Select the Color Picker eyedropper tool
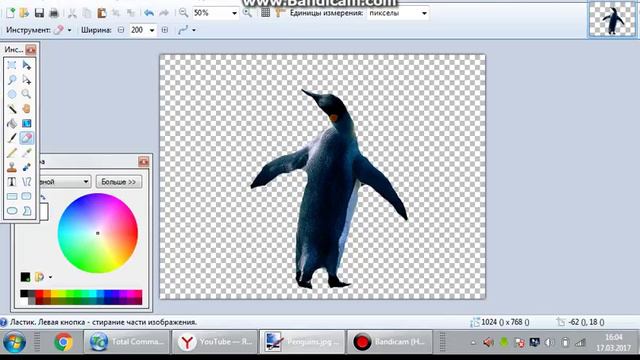Image resolution: width=640 pixels, height=360 pixels. coord(27,153)
